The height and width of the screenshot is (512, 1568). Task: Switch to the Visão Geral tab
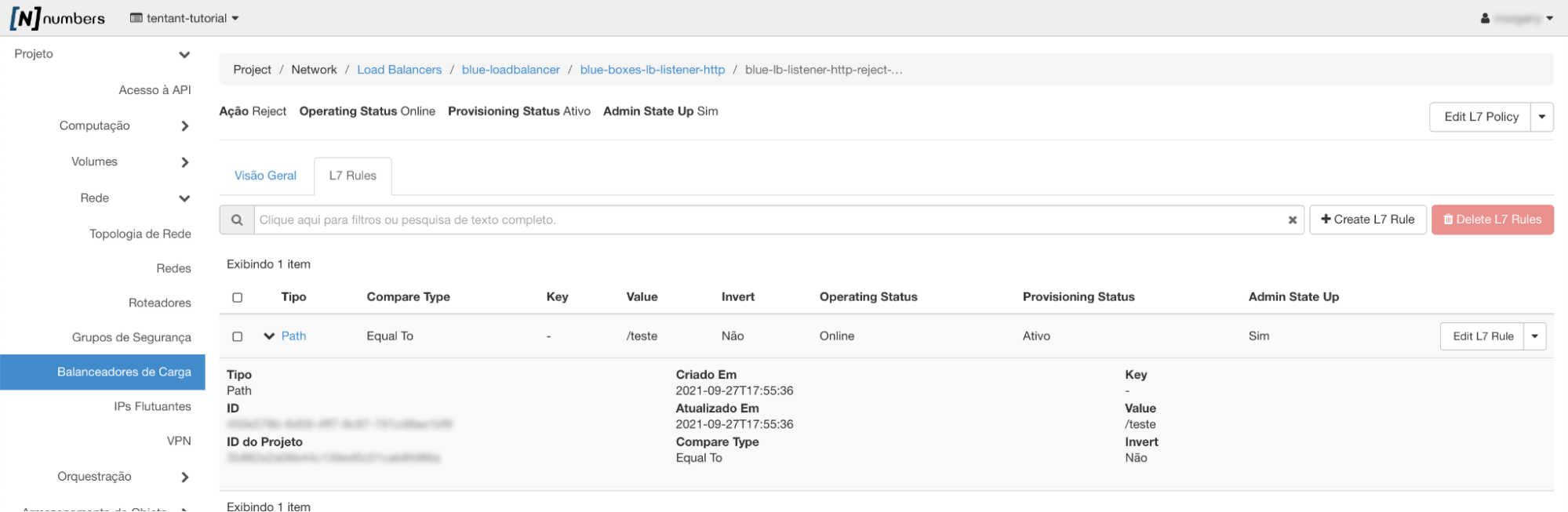pyautogui.click(x=266, y=176)
